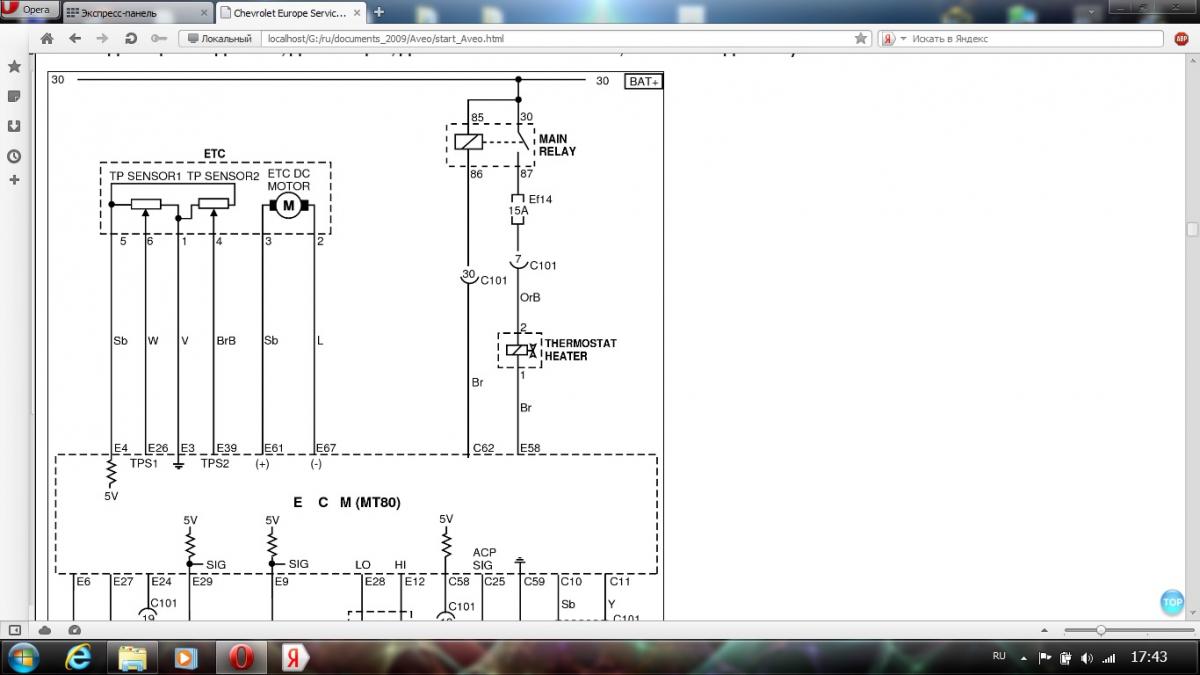This screenshot has width=1200, height=675.
Task: Reload the current page
Action: coord(130,38)
